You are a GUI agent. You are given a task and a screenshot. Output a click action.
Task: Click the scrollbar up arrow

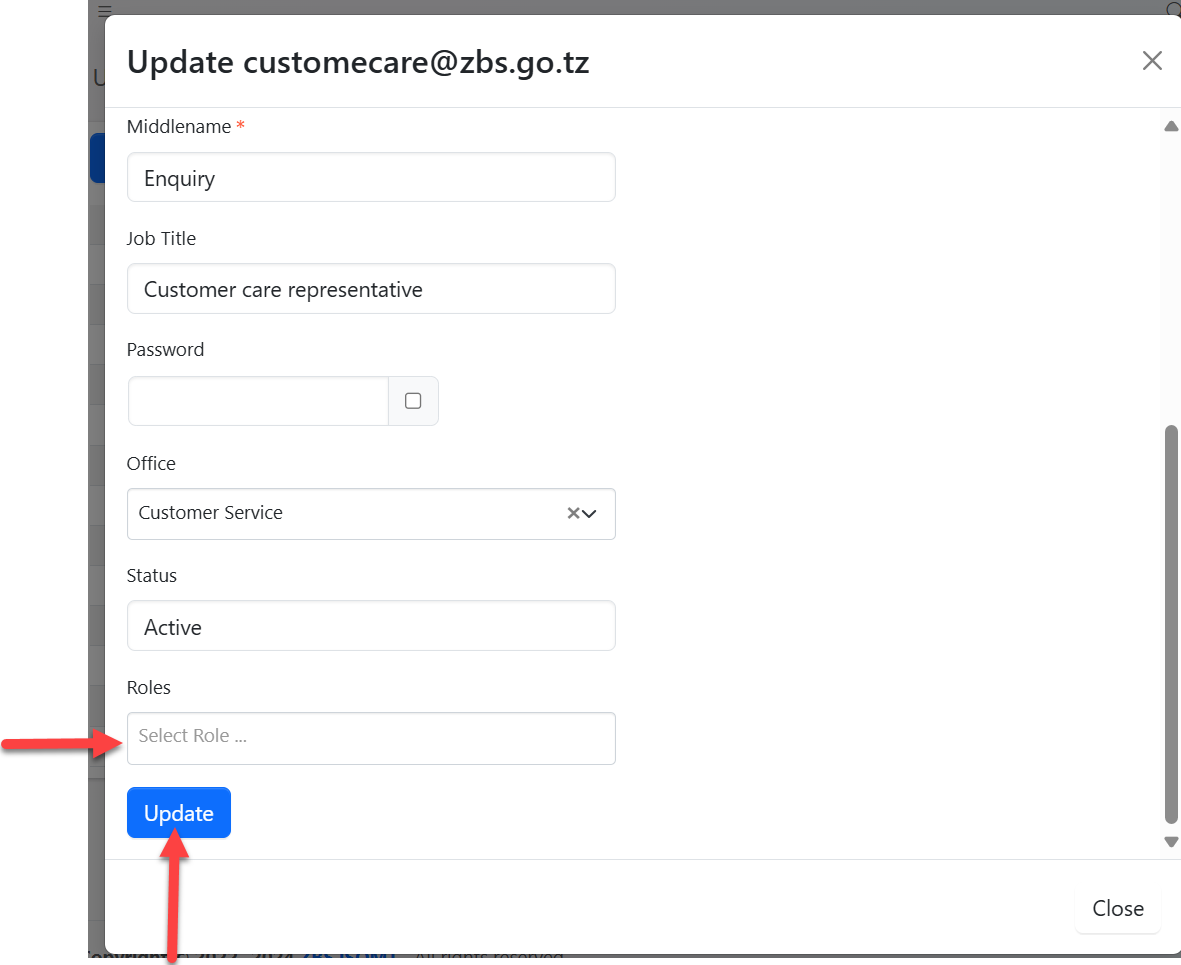click(x=1171, y=127)
